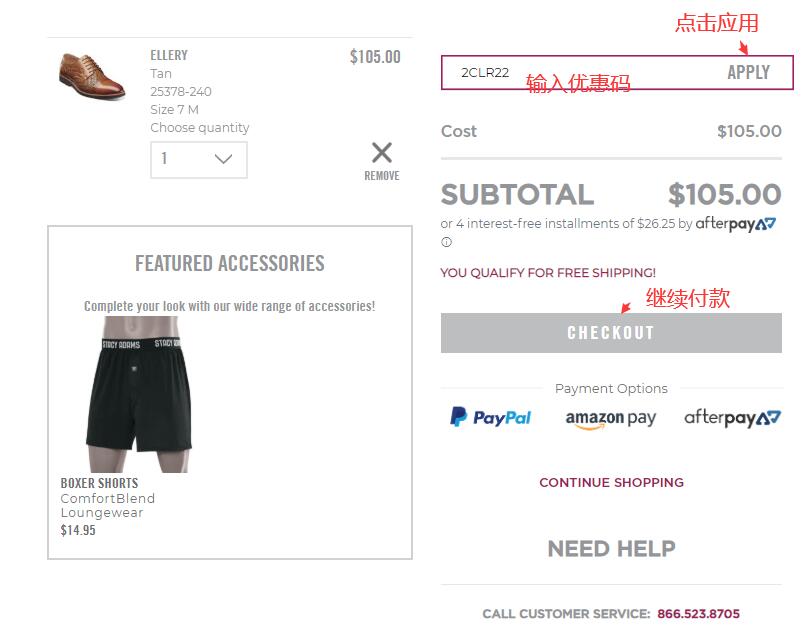Click the promo code field containing 2CLR22
The height and width of the screenshot is (633, 812).
(x=580, y=73)
